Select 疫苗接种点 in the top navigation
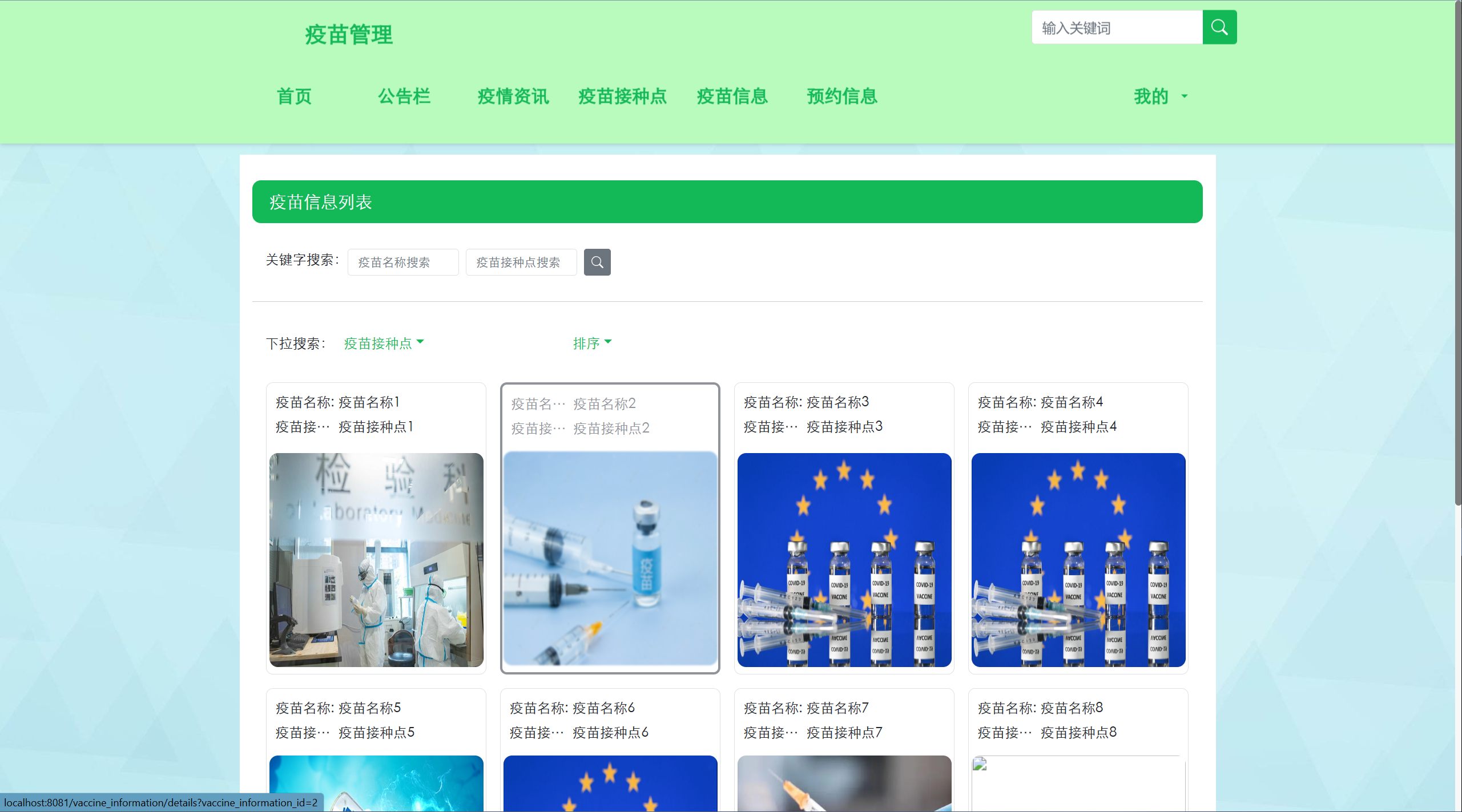Viewport: 1462px width, 812px height. coord(622,96)
